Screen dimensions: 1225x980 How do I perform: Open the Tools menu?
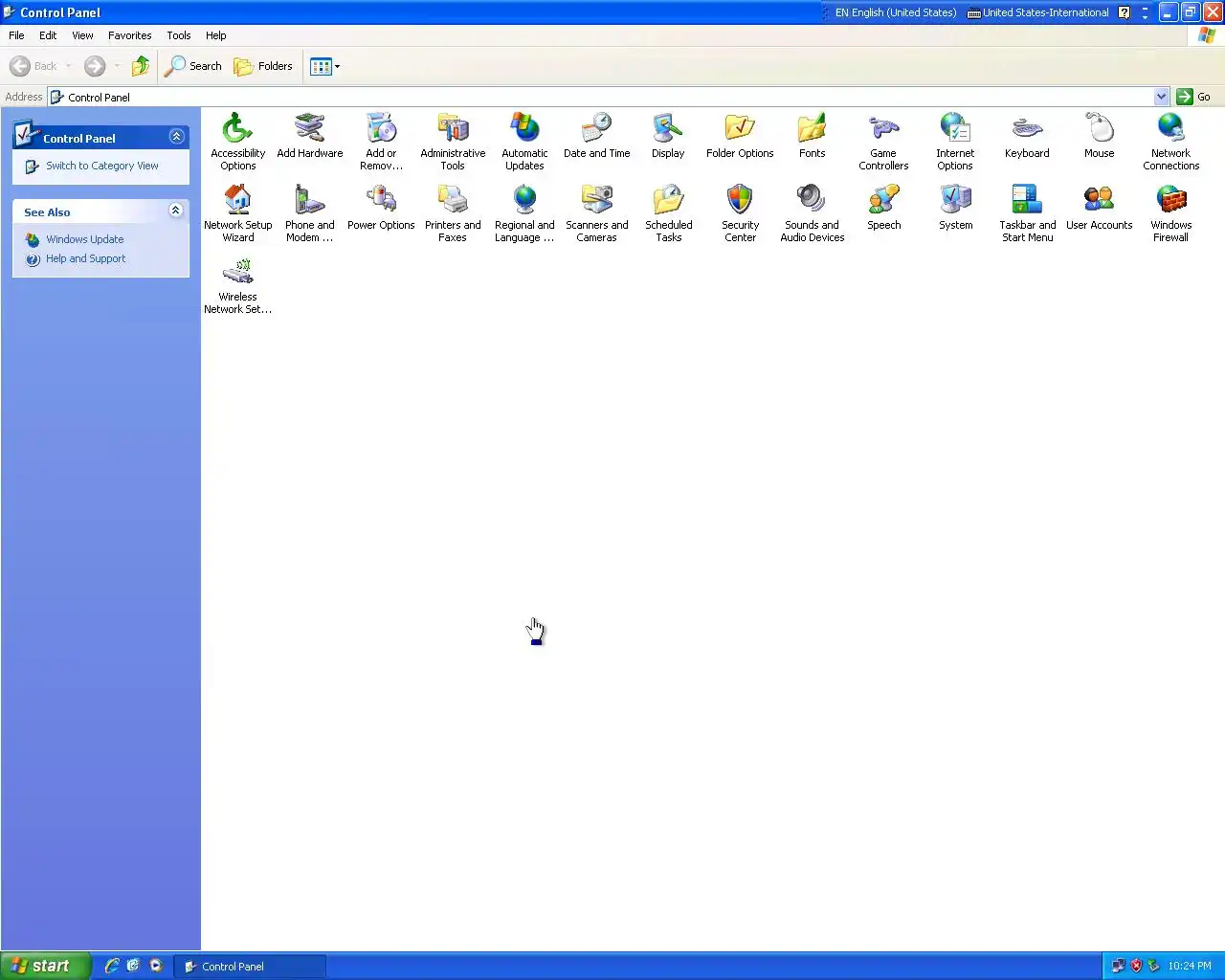[x=178, y=35]
